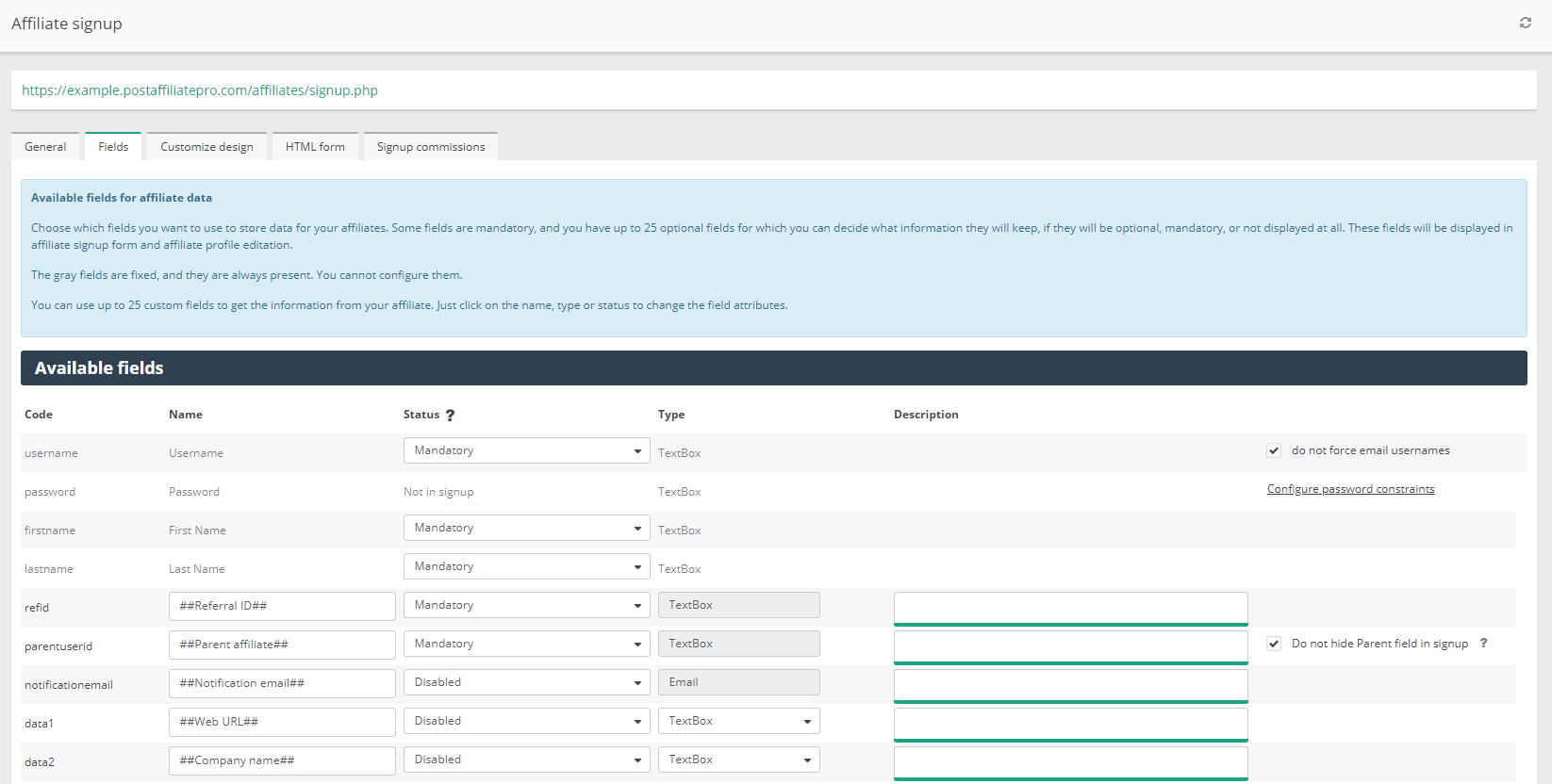Click the 'notificationemail' code cell
1552x784 pixels.
click(x=69, y=685)
